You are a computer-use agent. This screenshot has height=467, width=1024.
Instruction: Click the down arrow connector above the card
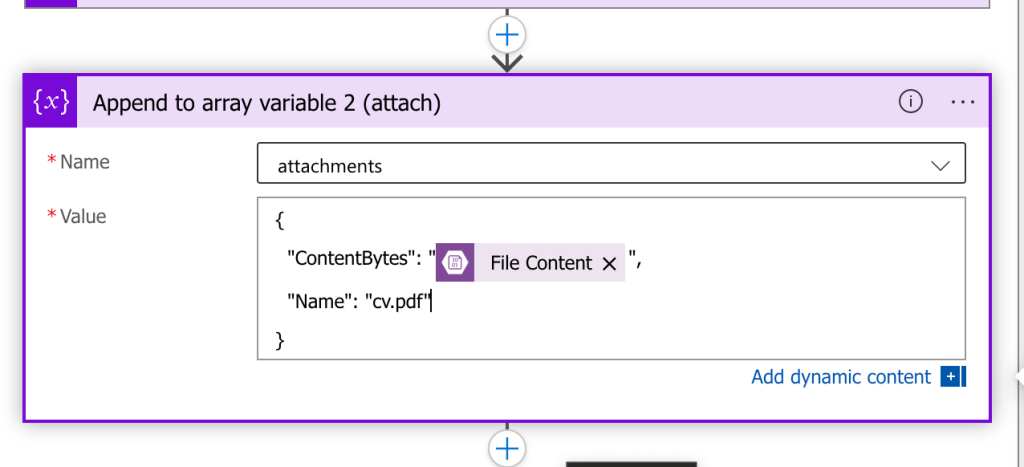[507, 63]
